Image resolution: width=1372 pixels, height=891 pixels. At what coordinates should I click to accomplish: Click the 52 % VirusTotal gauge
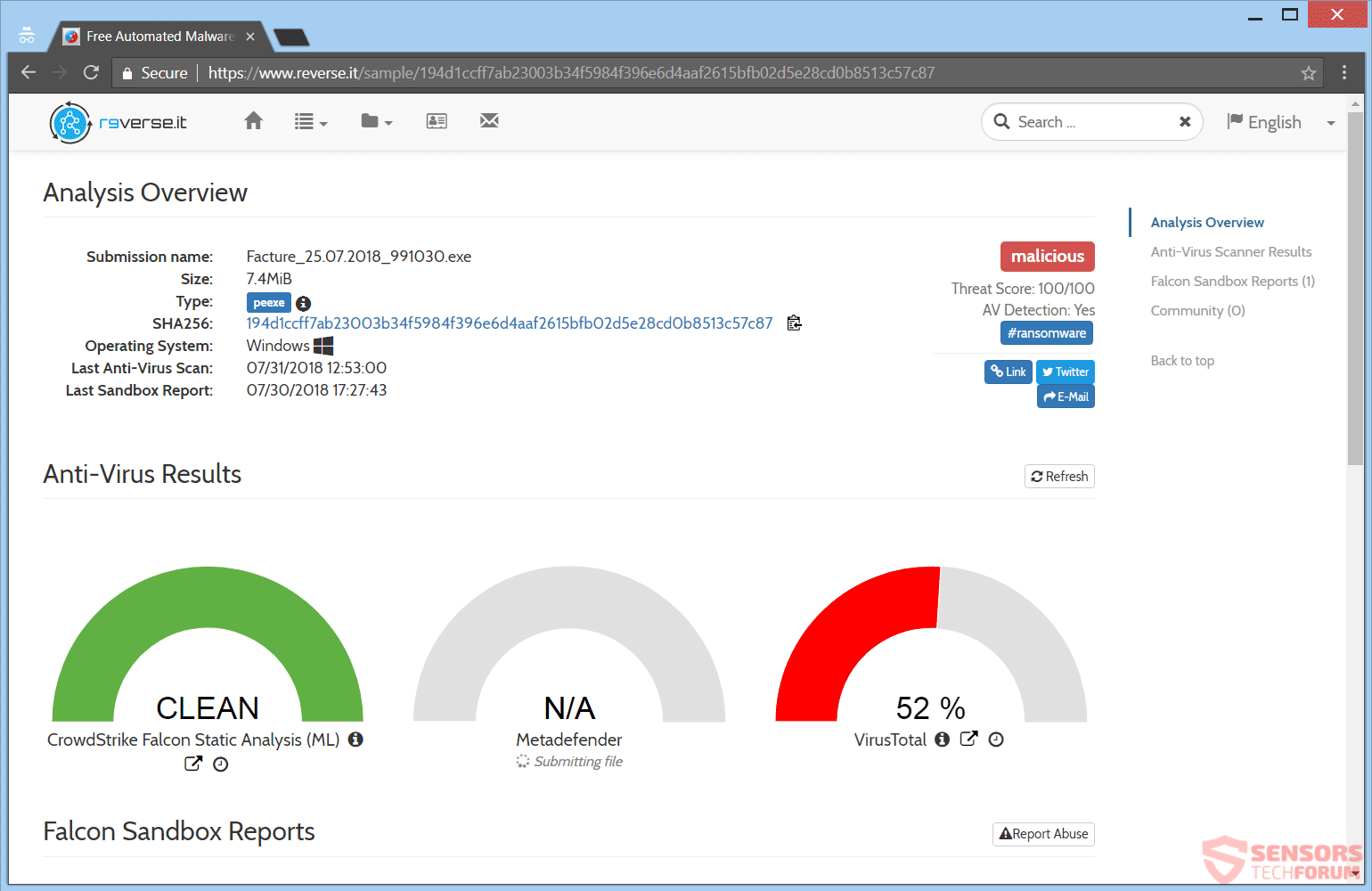[x=931, y=644]
